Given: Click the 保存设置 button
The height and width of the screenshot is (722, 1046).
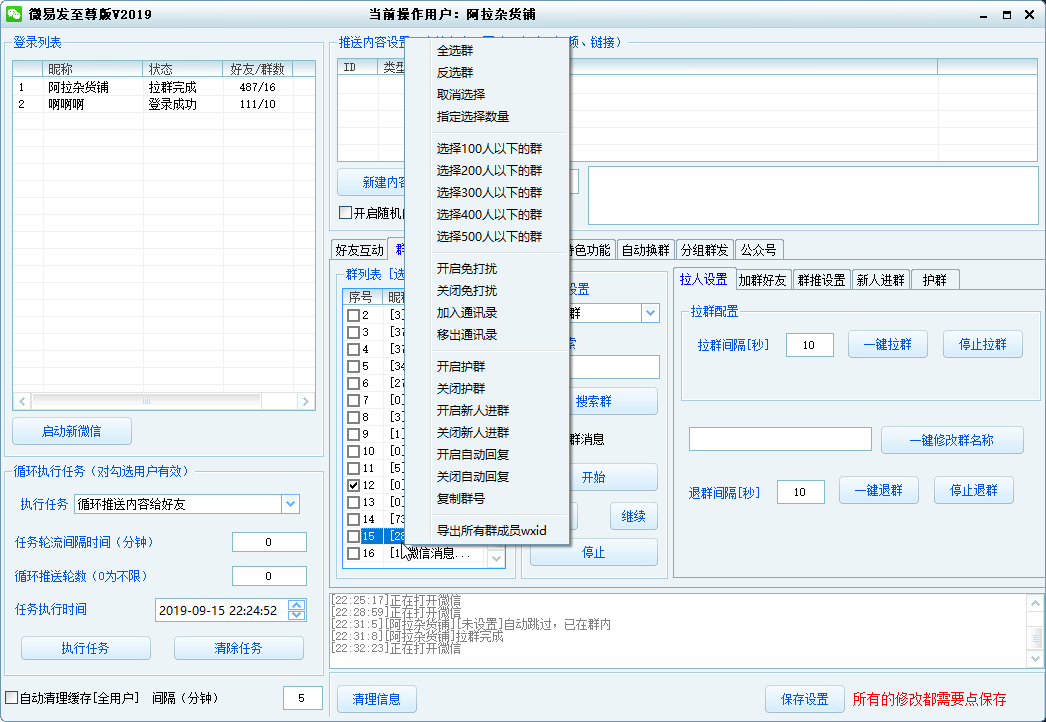Looking at the screenshot, I should pyautogui.click(x=805, y=699).
